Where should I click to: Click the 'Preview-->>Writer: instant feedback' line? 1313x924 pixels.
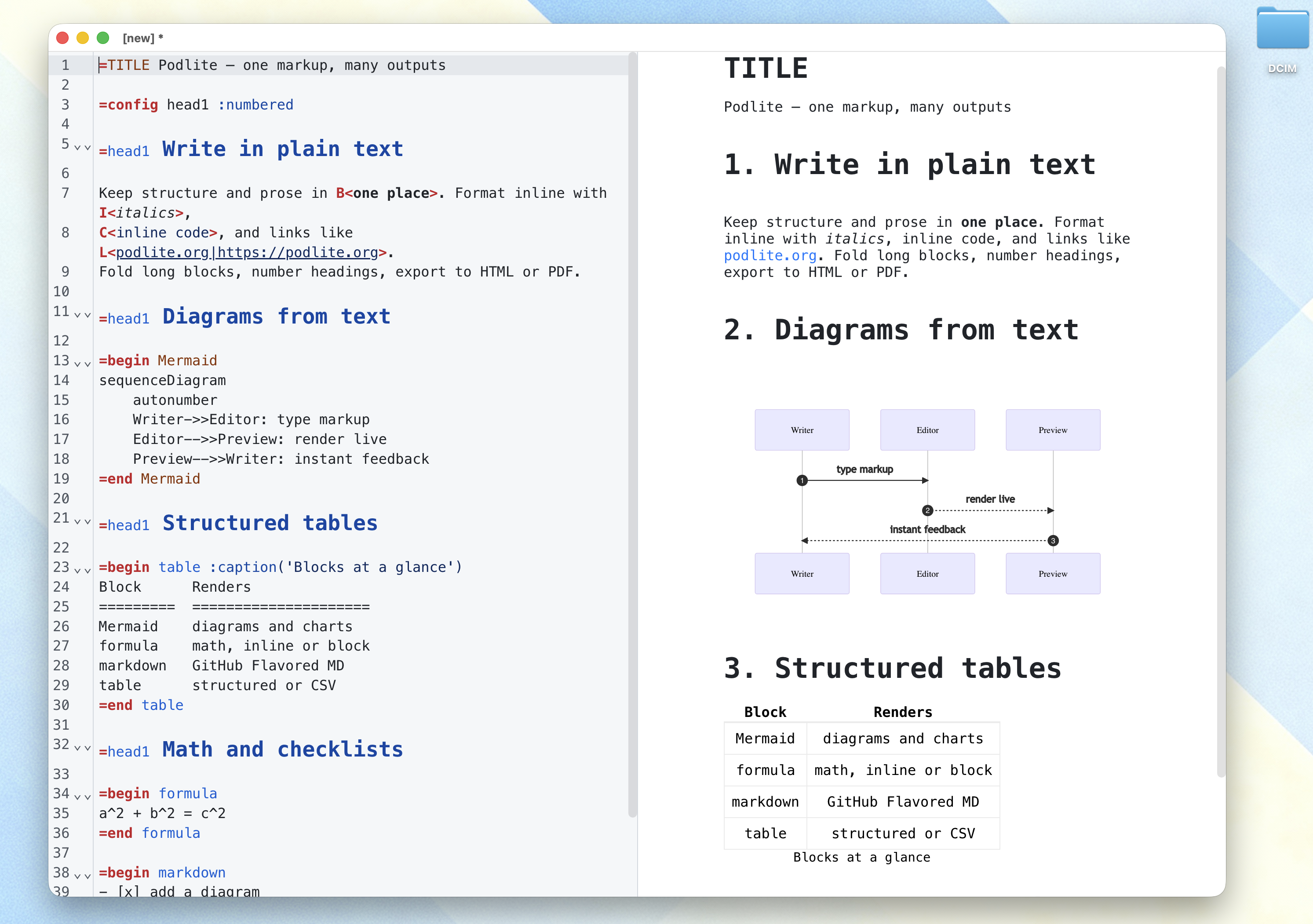[281, 459]
